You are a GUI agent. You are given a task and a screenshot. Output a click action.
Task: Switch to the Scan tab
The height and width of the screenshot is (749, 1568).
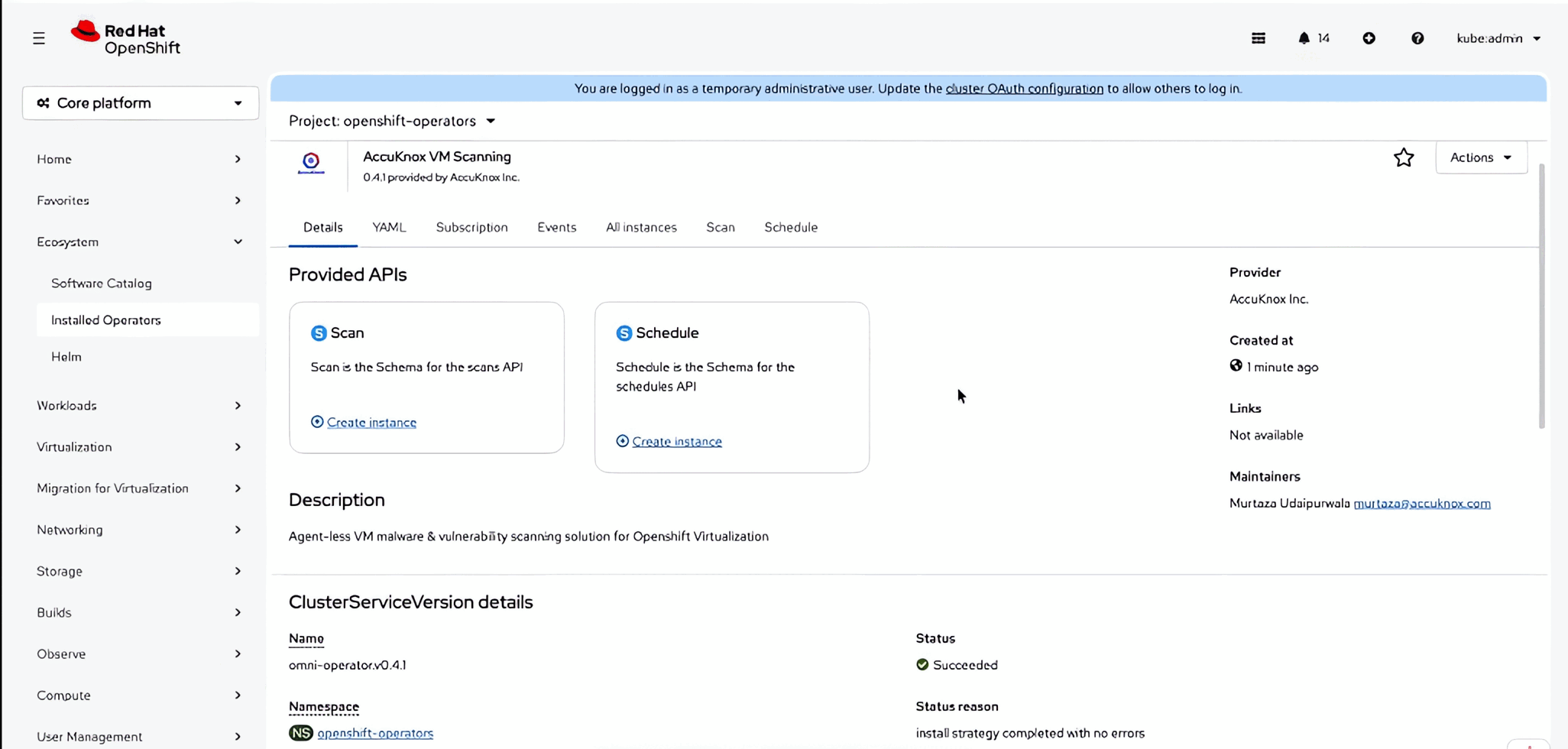coord(721,228)
